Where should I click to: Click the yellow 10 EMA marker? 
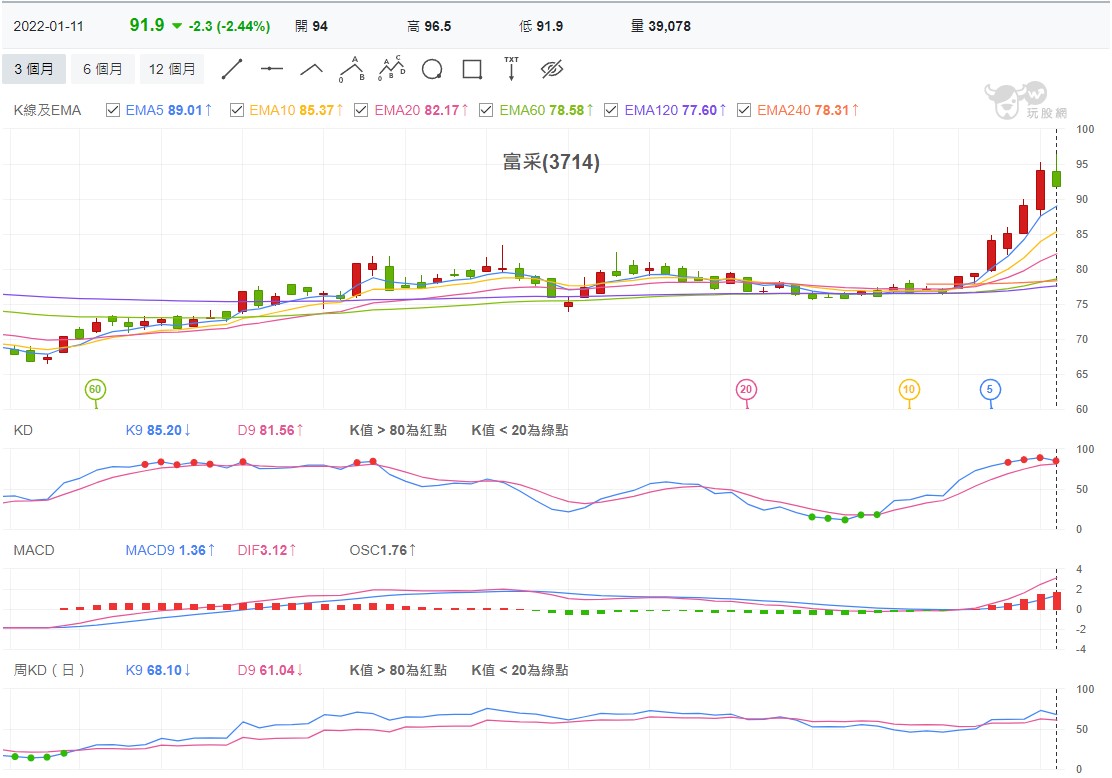909,389
